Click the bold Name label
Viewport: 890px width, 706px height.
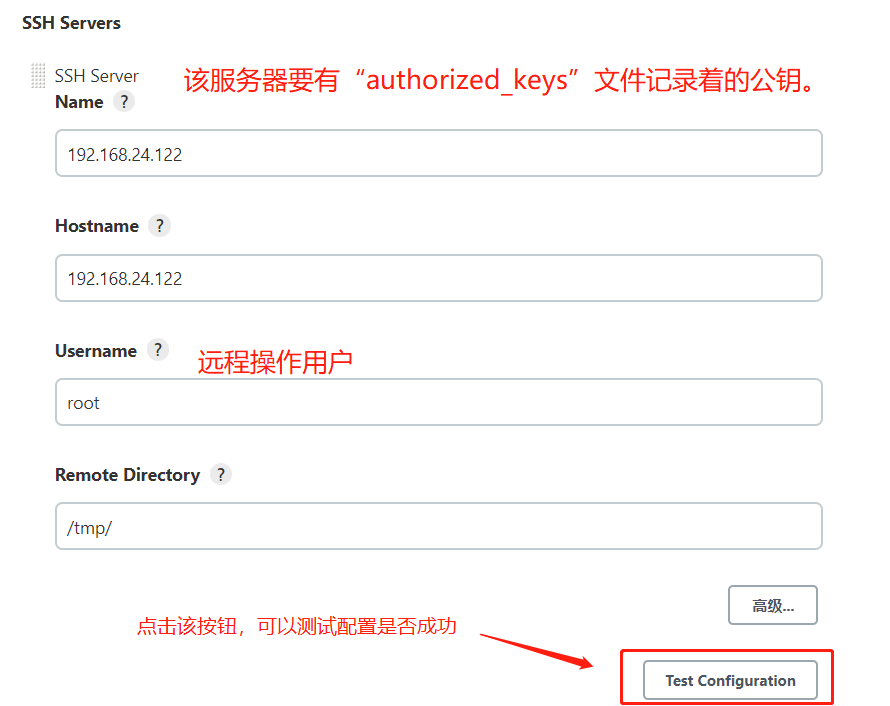click(x=79, y=102)
